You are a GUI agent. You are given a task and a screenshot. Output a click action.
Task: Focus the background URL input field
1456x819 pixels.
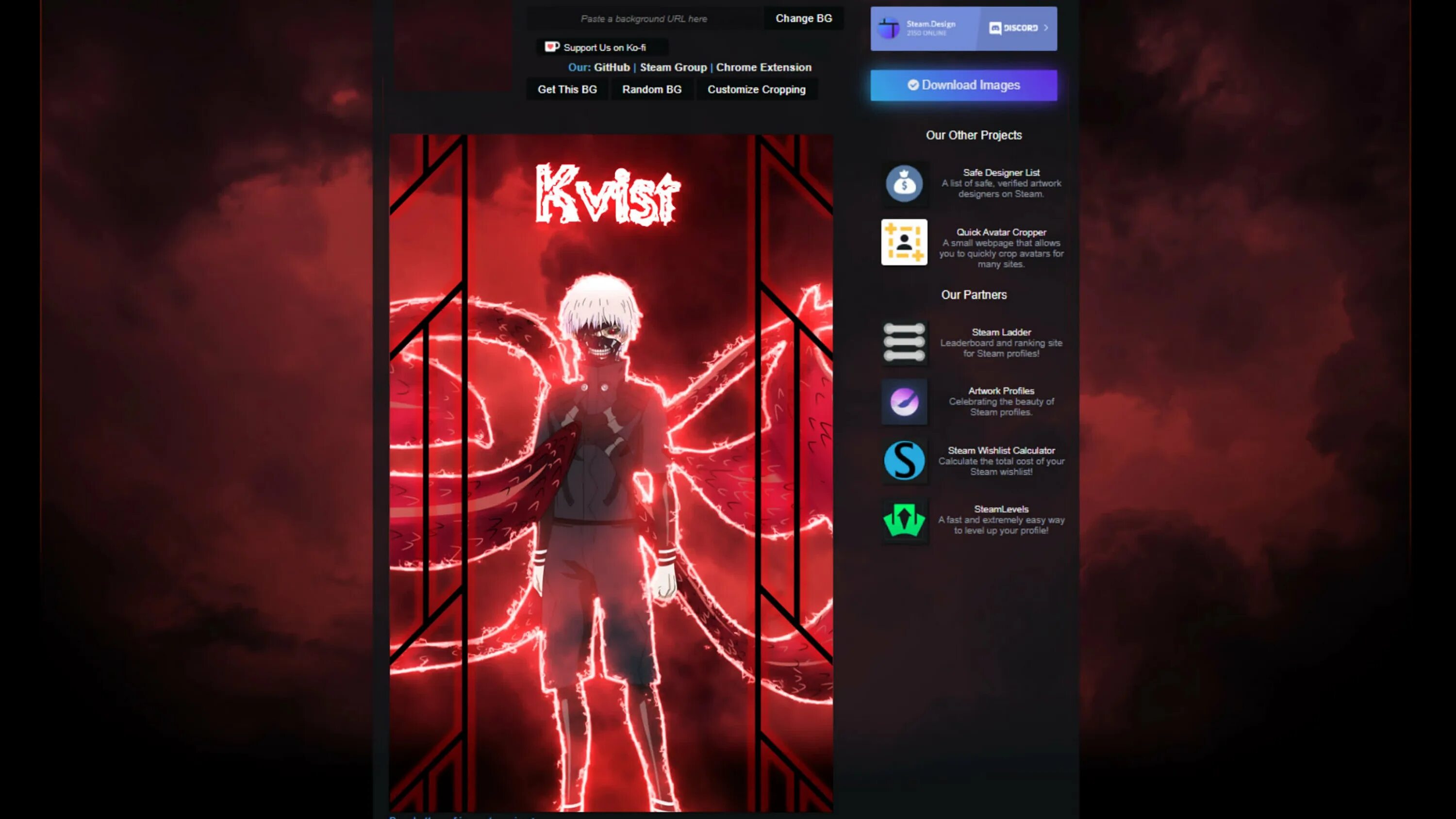[645, 18]
